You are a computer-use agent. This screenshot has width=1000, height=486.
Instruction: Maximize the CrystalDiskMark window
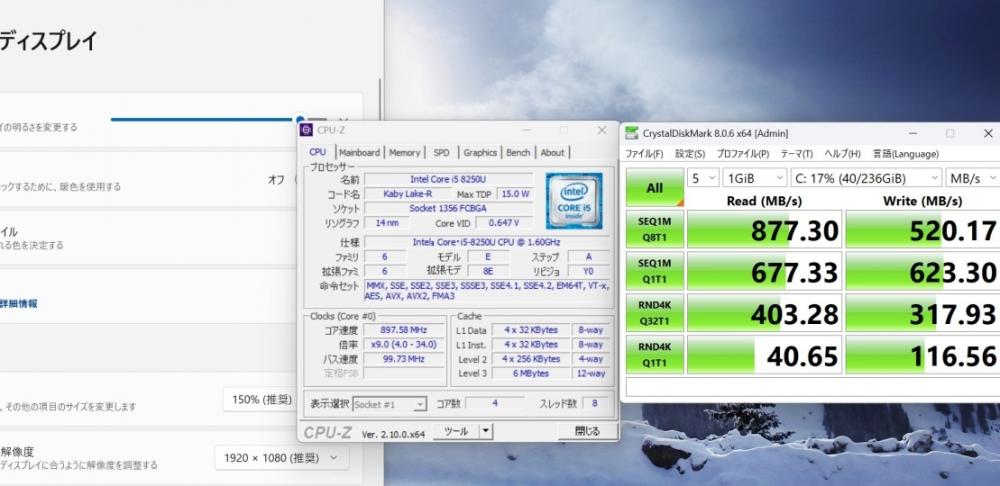tap(950, 133)
